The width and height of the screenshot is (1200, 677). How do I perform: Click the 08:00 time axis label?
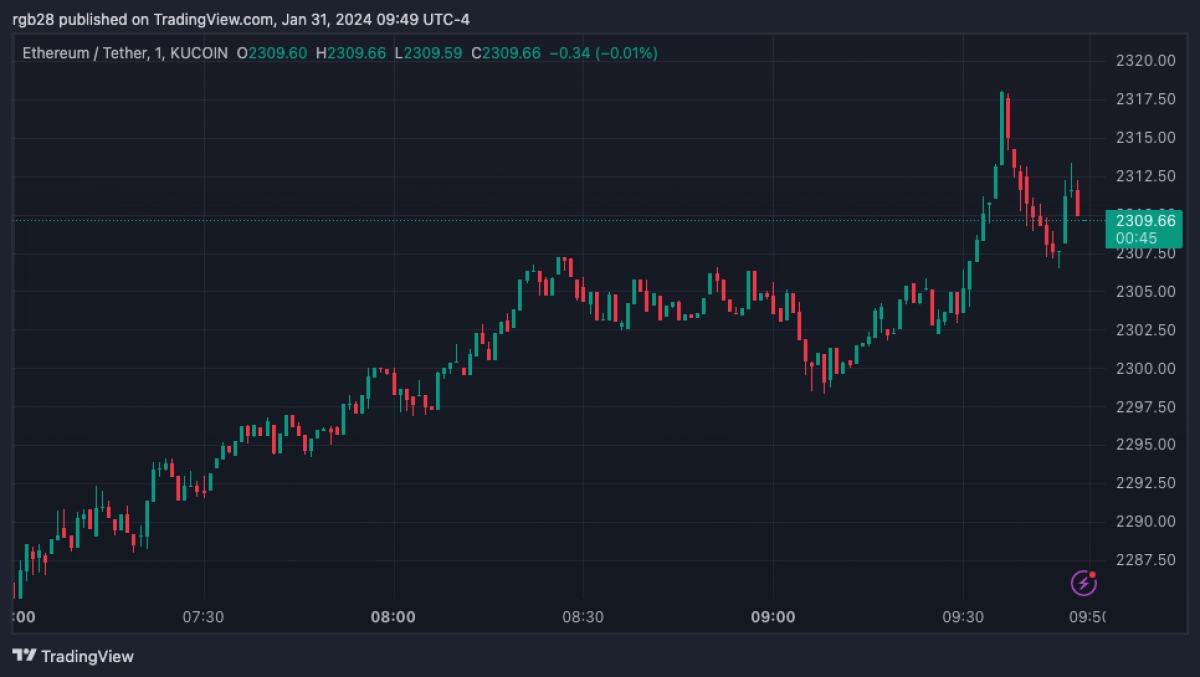coord(393,617)
